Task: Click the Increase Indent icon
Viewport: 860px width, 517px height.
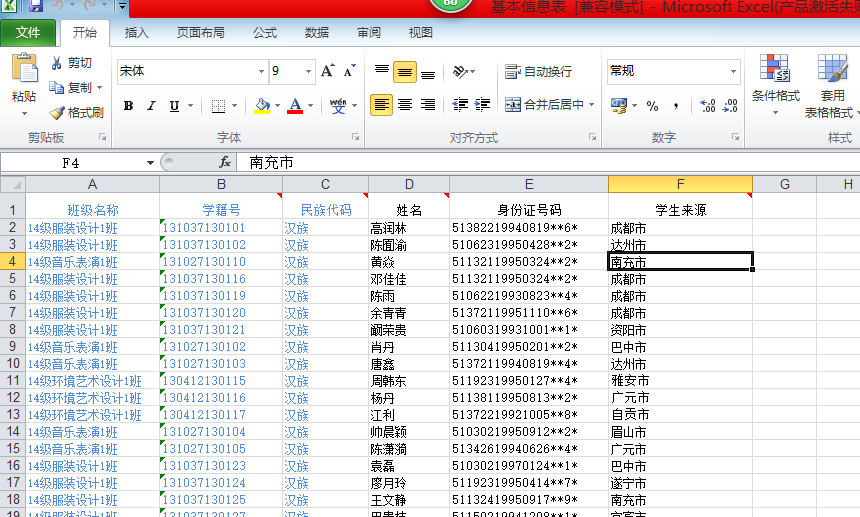Action: (x=482, y=105)
